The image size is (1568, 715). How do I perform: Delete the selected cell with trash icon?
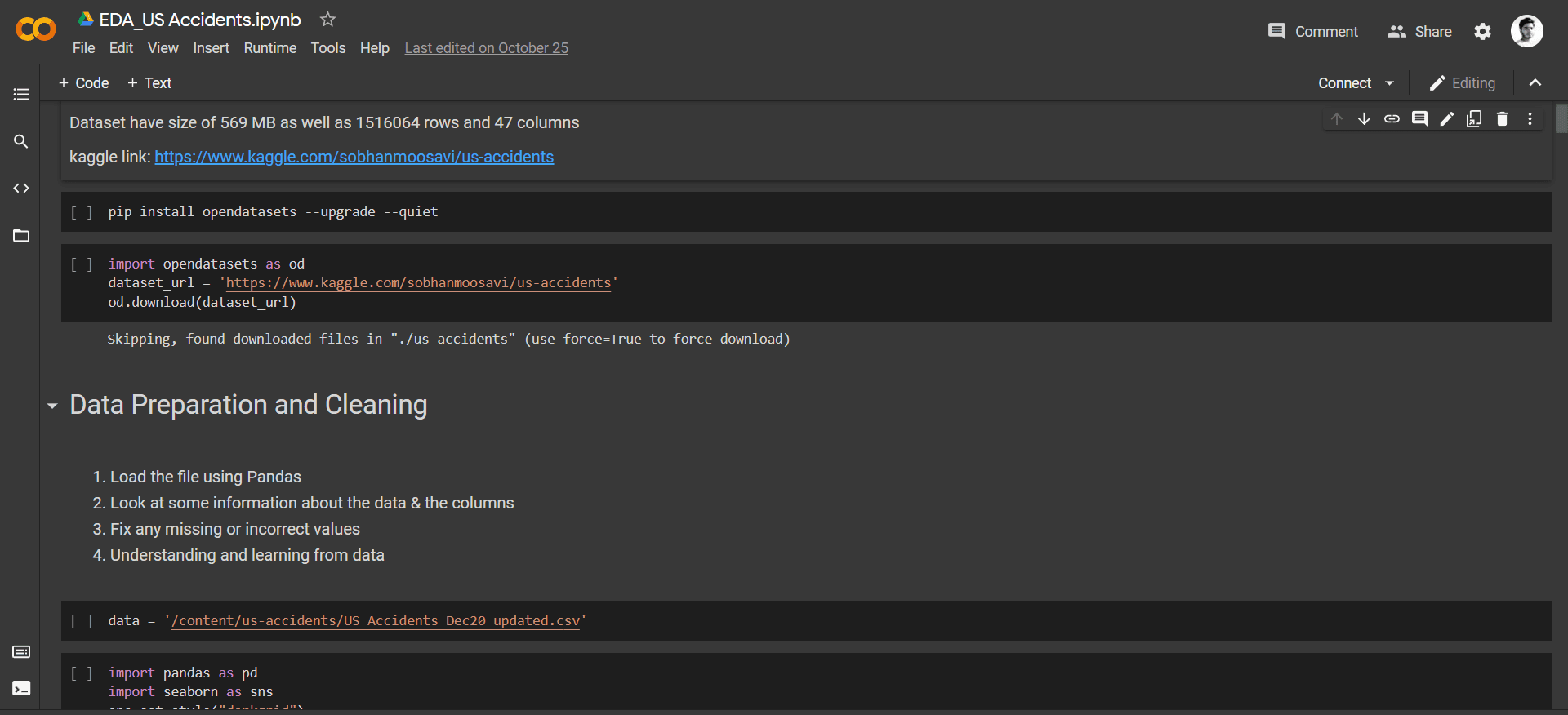(1502, 119)
